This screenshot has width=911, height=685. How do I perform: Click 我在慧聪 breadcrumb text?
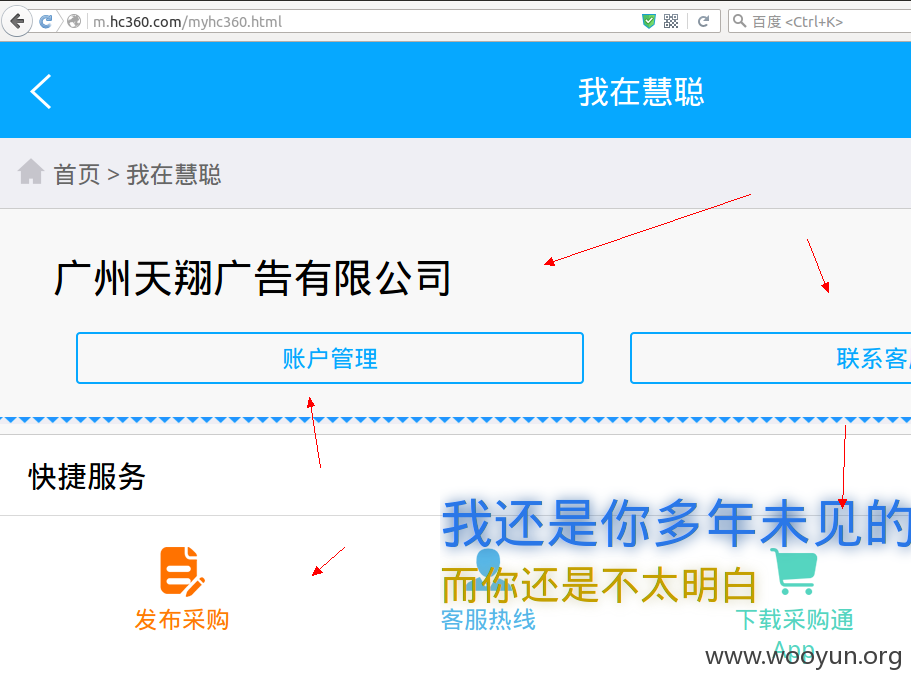[x=174, y=175]
